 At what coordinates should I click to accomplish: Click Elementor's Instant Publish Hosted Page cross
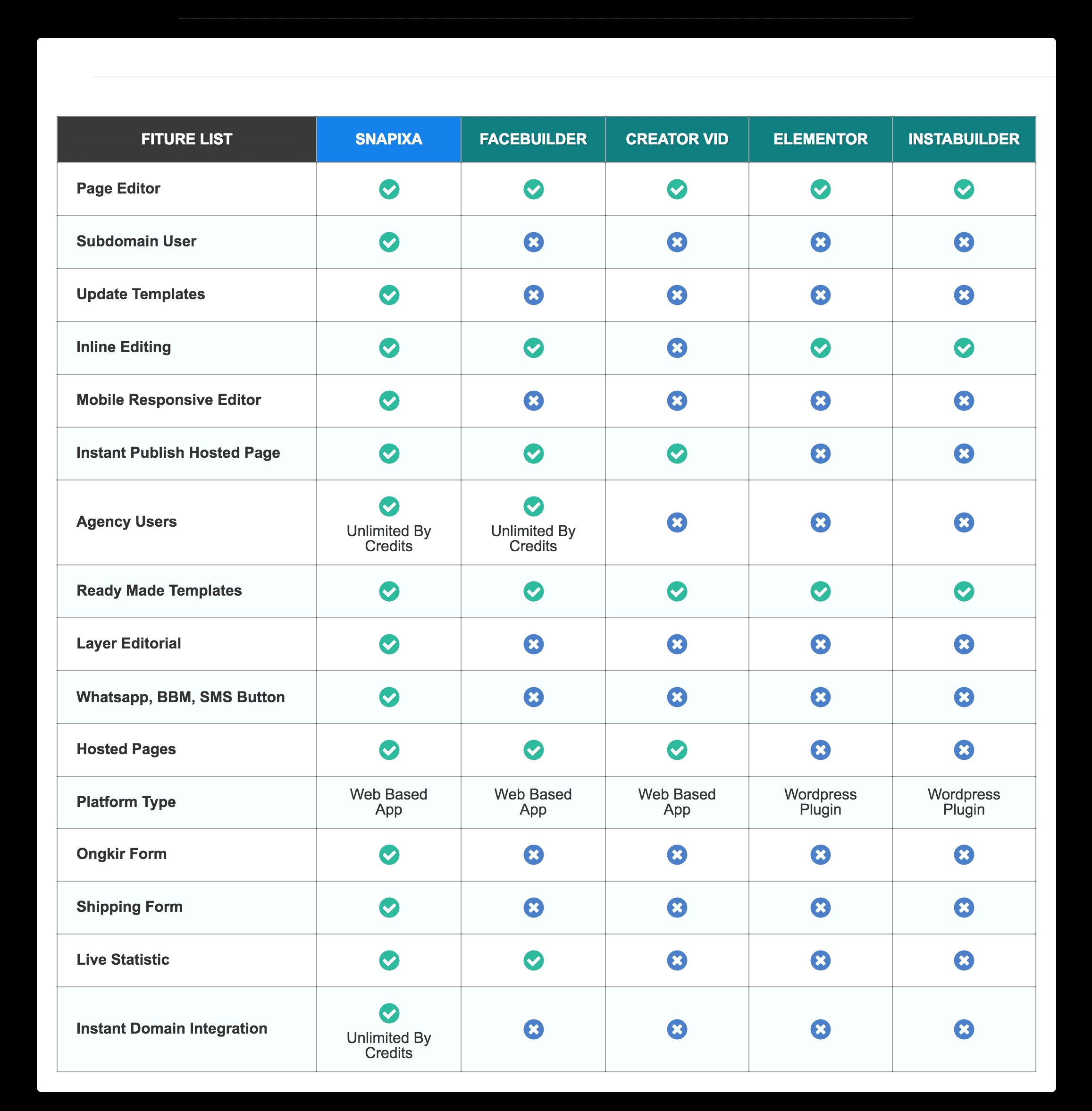pyautogui.click(x=820, y=454)
